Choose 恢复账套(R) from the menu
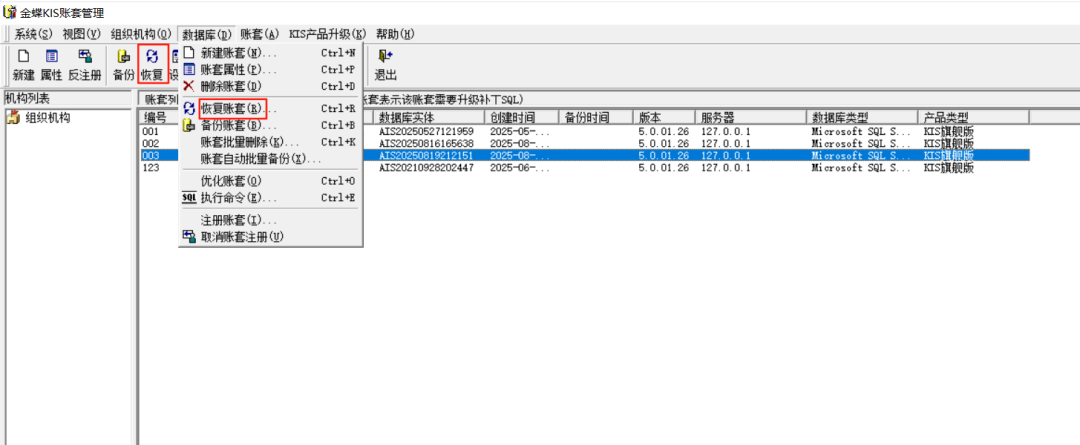The width and height of the screenshot is (1080, 445). (270, 109)
